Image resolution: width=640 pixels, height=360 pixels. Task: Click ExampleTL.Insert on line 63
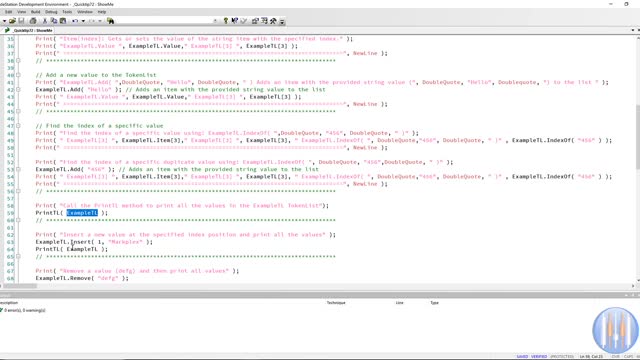tap(63, 242)
